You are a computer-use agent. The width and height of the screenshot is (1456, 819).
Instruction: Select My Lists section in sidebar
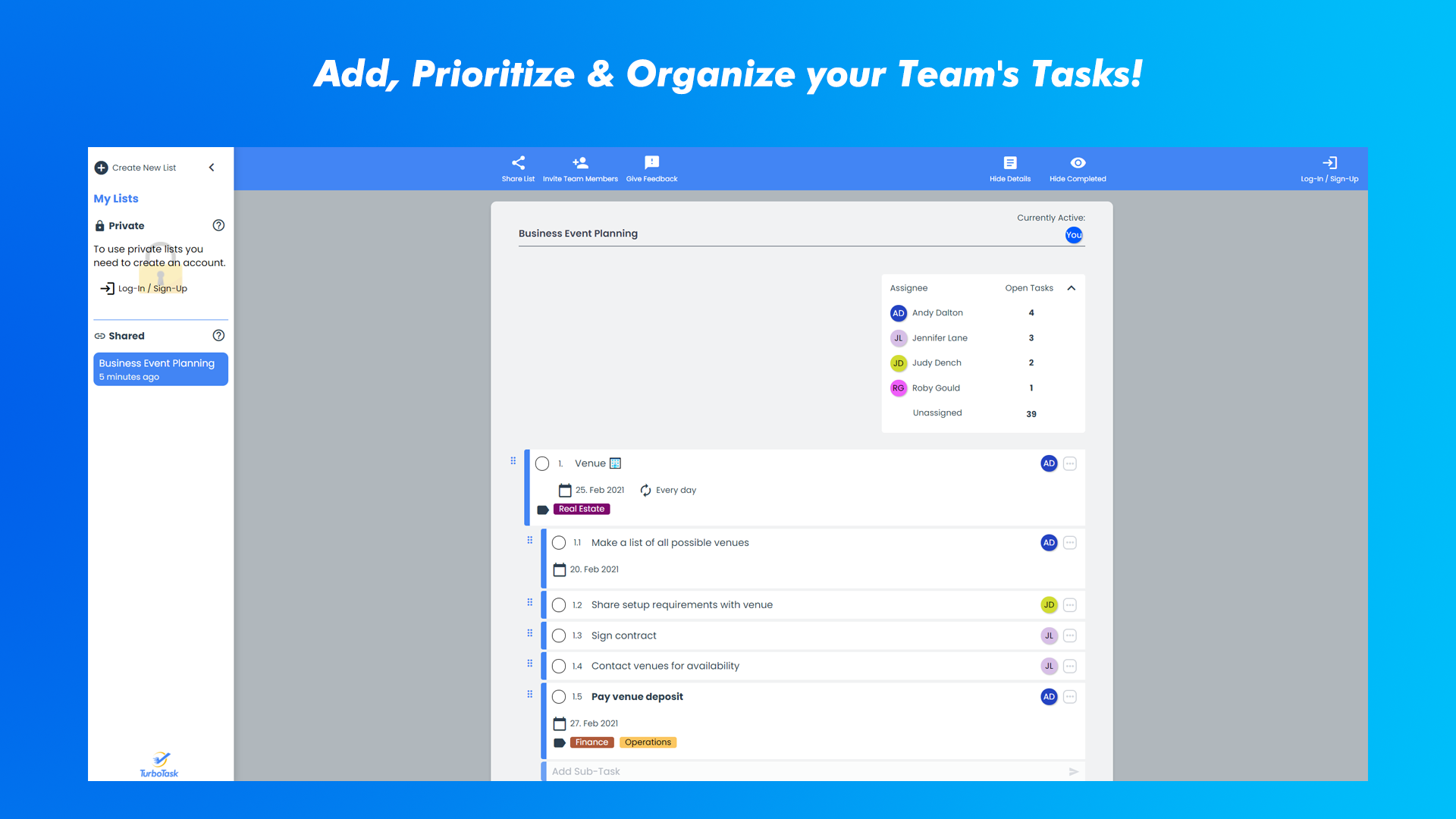click(x=116, y=198)
